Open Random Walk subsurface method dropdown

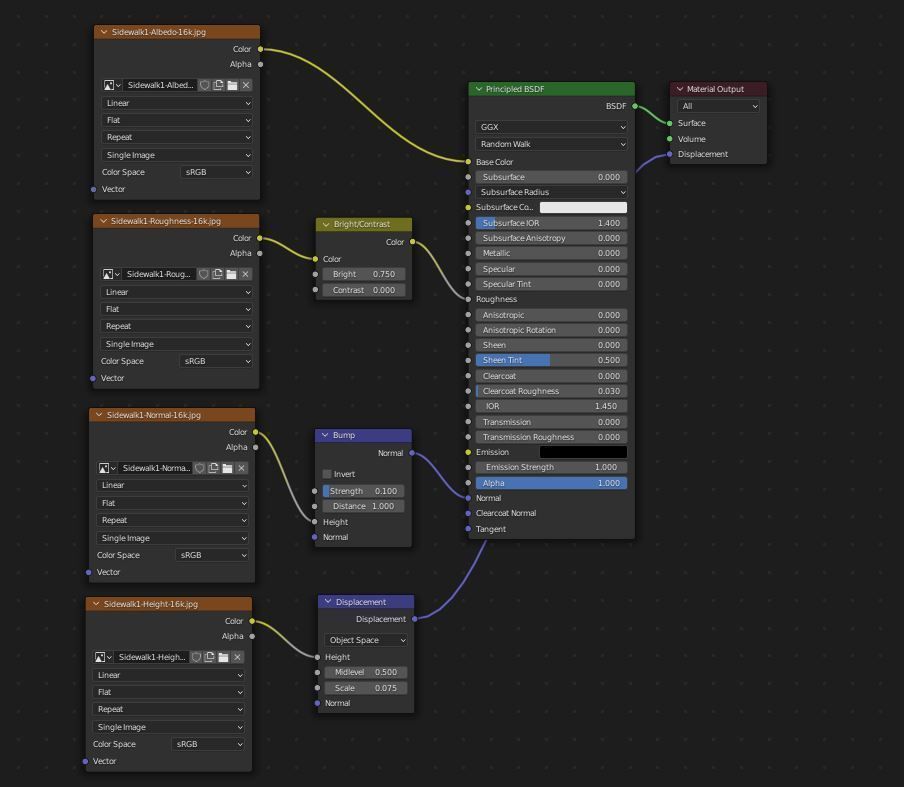(551, 144)
